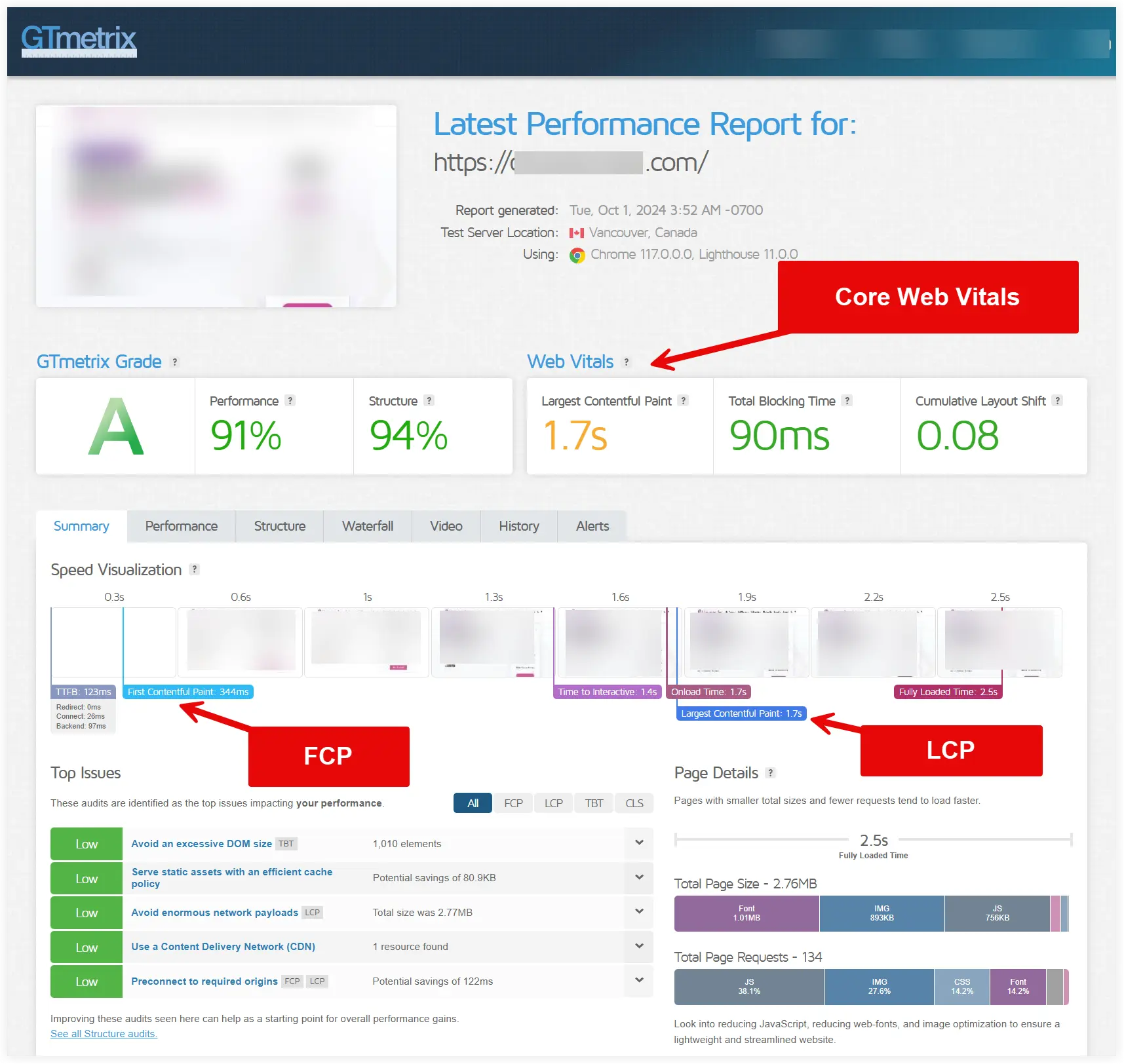Click the 0.08 layout shift value
Image resolution: width=1124 pixels, height=1064 pixels.
point(958,436)
